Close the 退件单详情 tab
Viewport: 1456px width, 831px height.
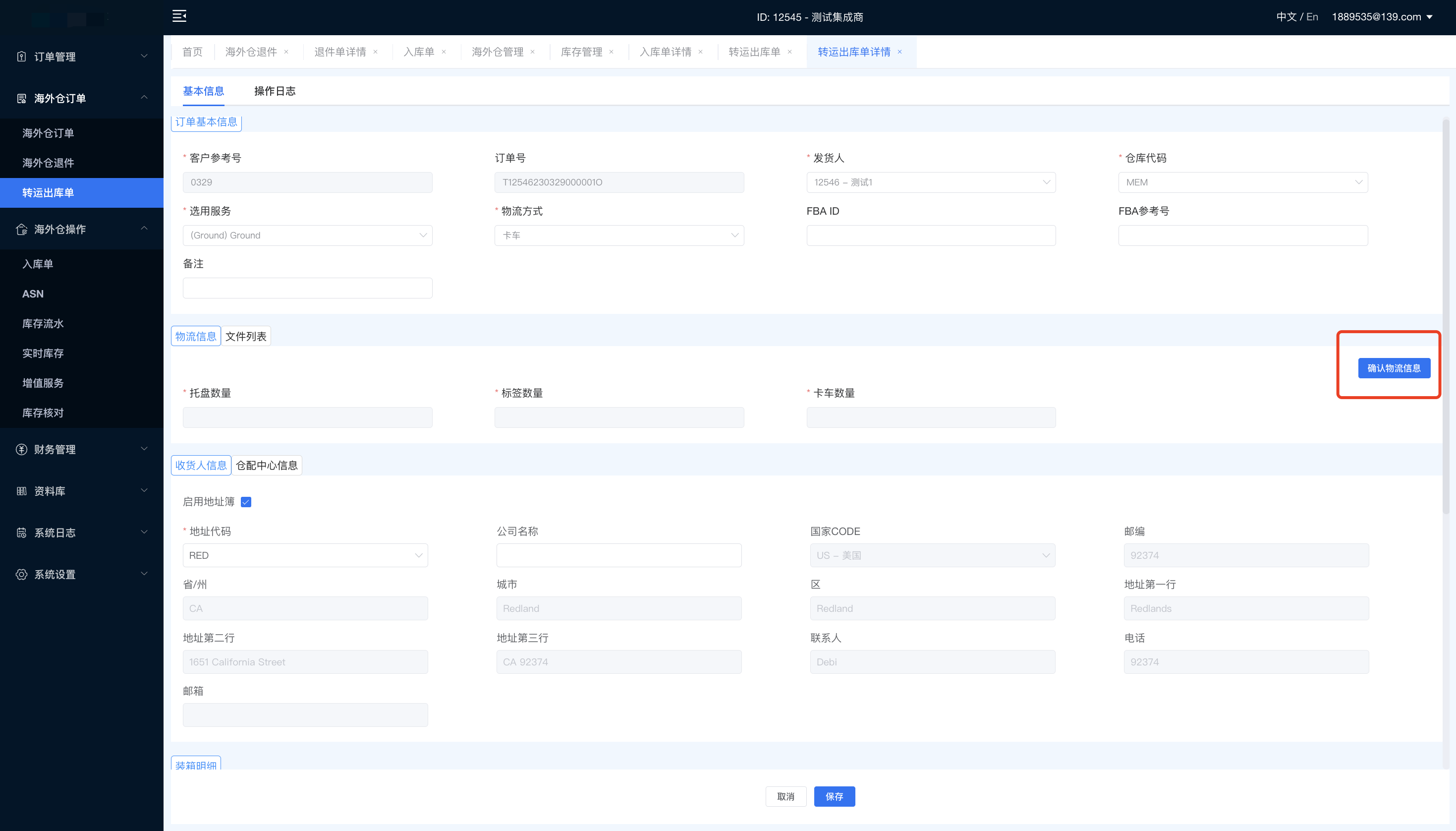375,52
